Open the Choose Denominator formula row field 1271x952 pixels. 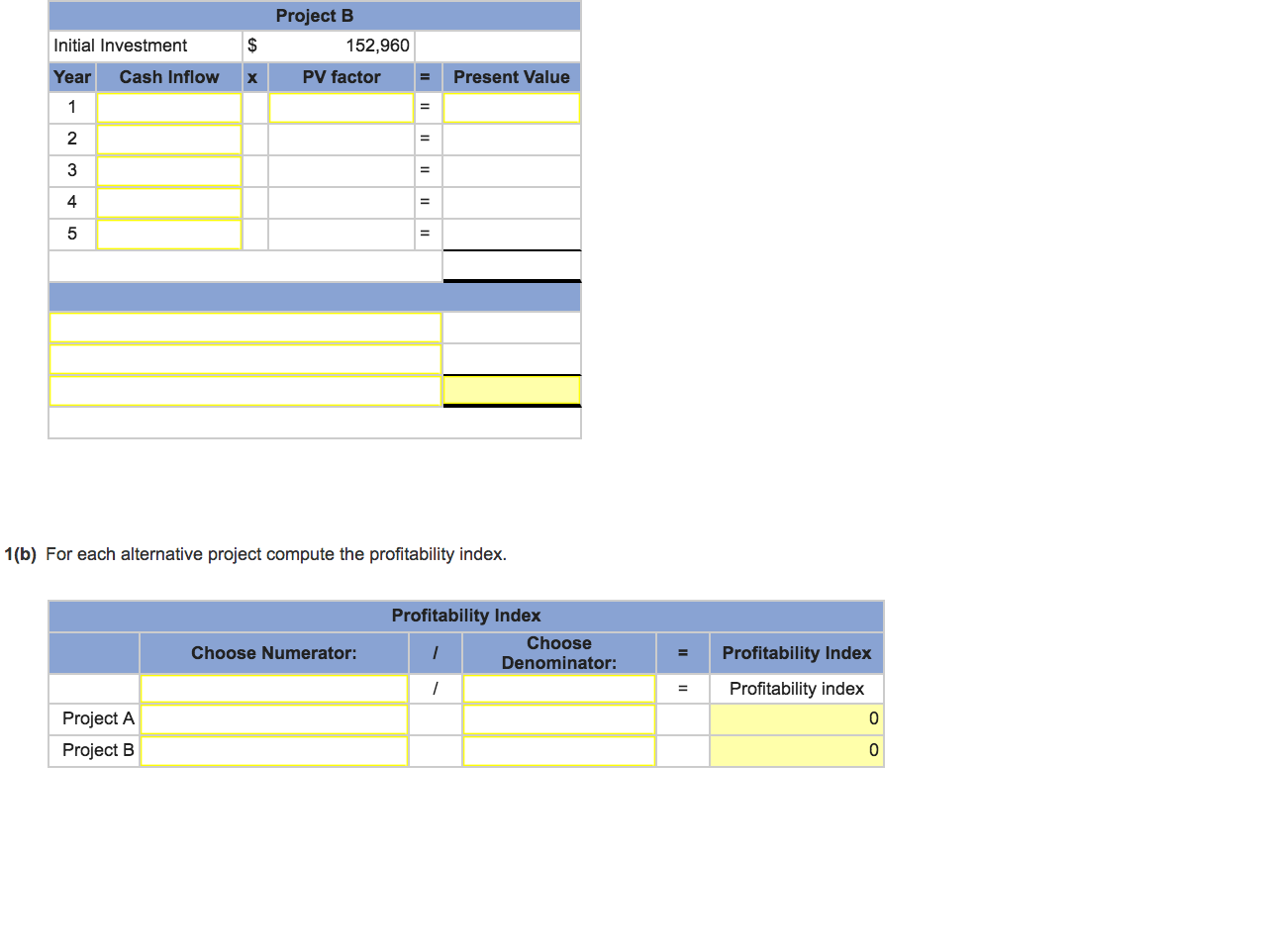click(558, 689)
